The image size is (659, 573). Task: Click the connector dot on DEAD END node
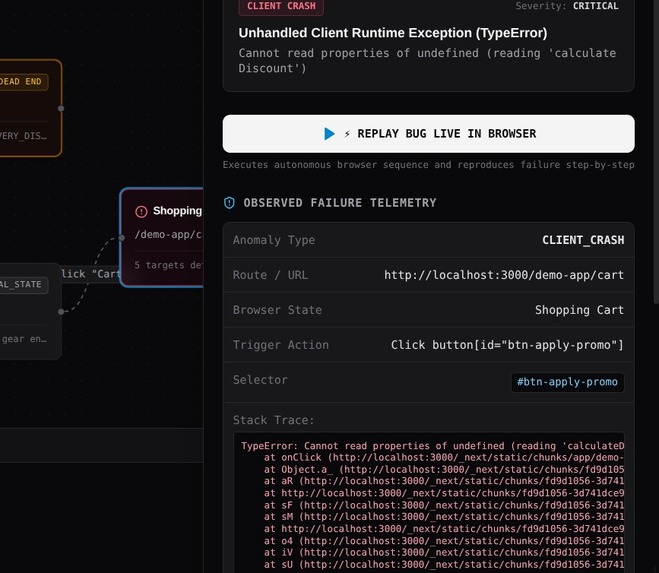point(61,108)
